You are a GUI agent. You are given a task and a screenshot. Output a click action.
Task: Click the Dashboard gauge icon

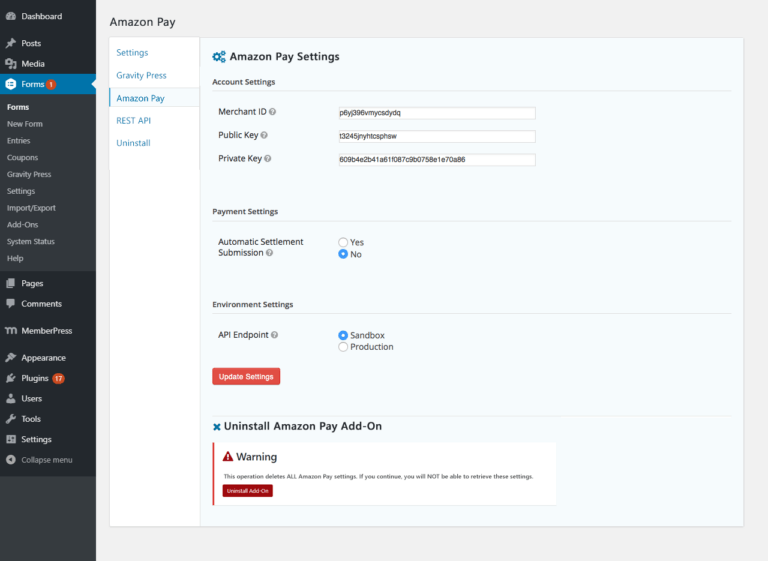[x=11, y=16]
